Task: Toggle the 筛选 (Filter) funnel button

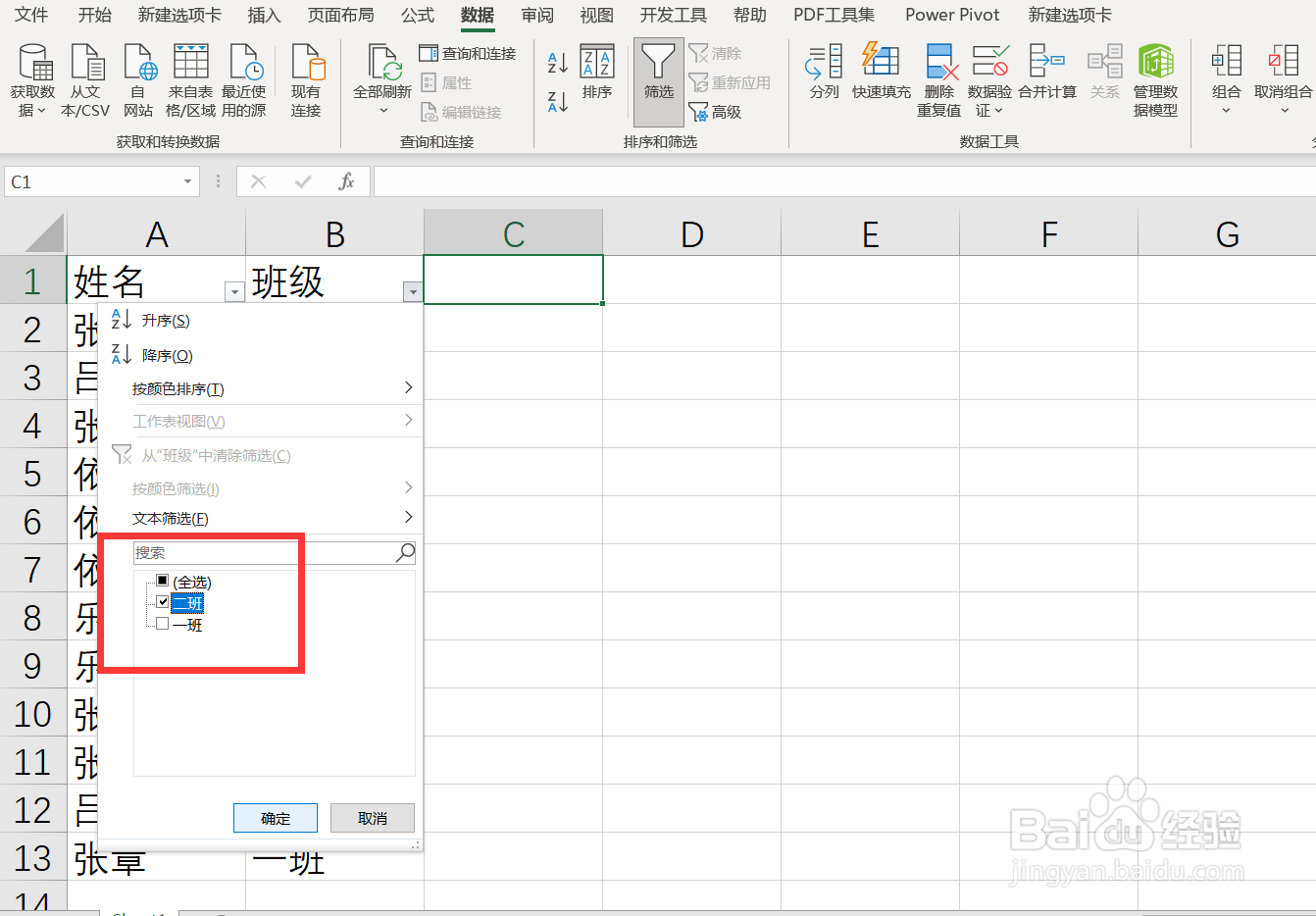Action: coord(658,82)
